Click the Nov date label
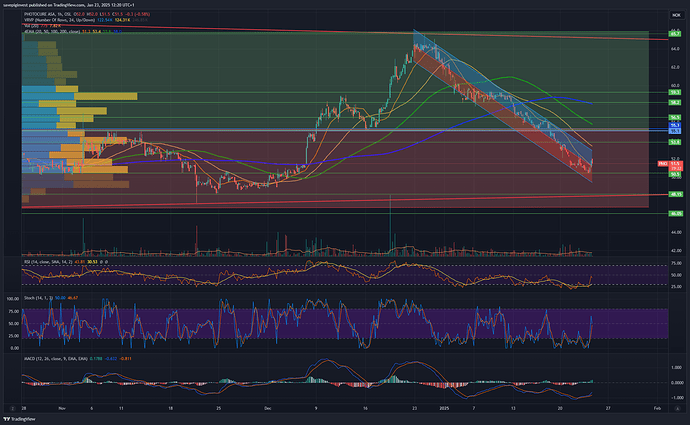This screenshot has width=690, height=425. [x=62, y=408]
